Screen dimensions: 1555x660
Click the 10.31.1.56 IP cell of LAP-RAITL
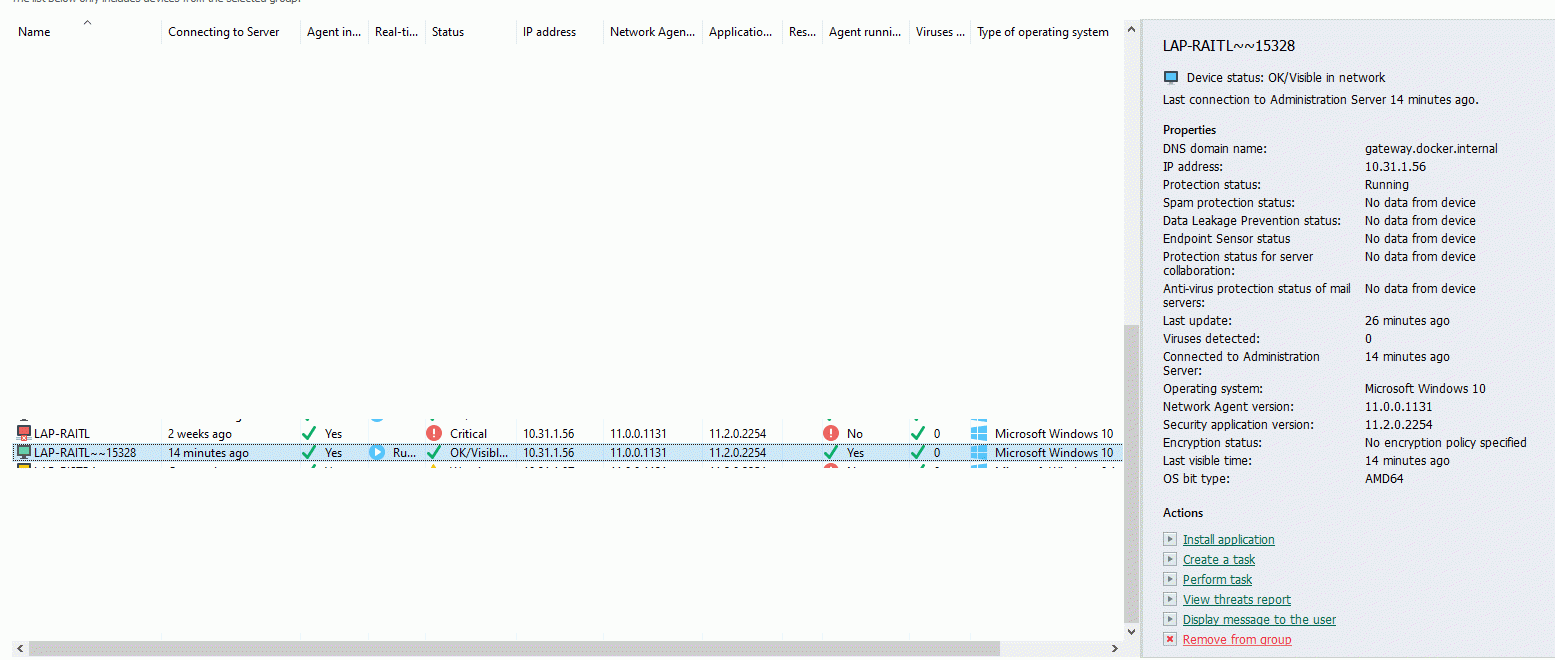coord(548,433)
